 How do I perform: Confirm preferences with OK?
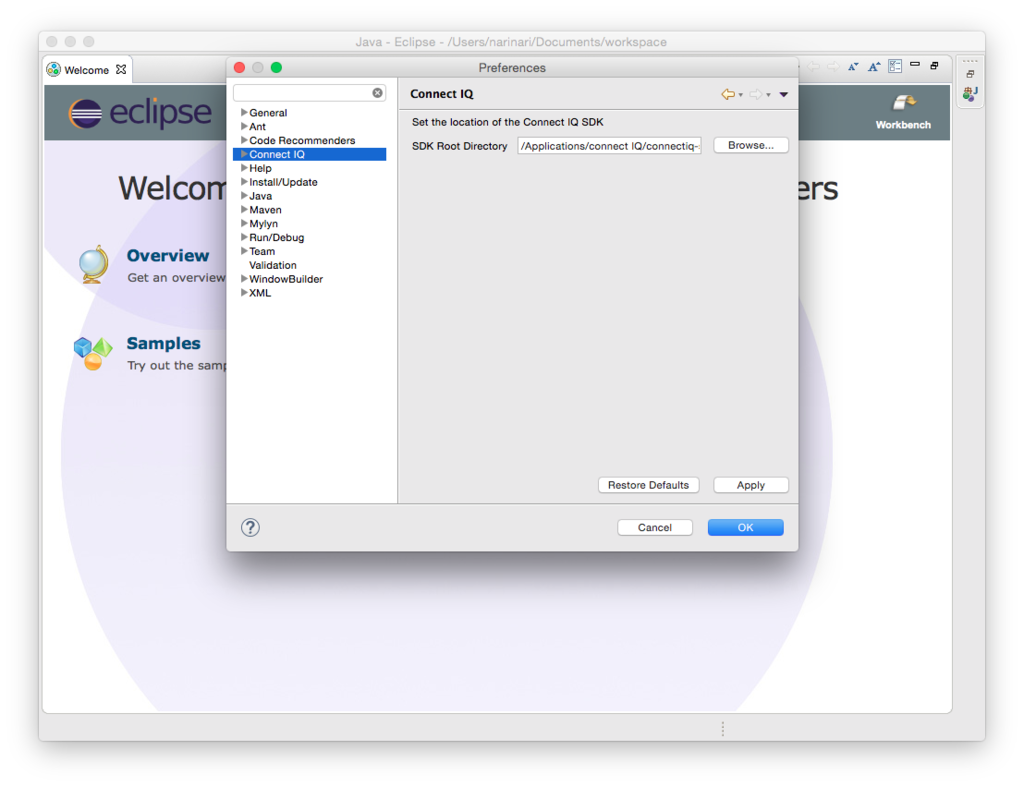(746, 527)
